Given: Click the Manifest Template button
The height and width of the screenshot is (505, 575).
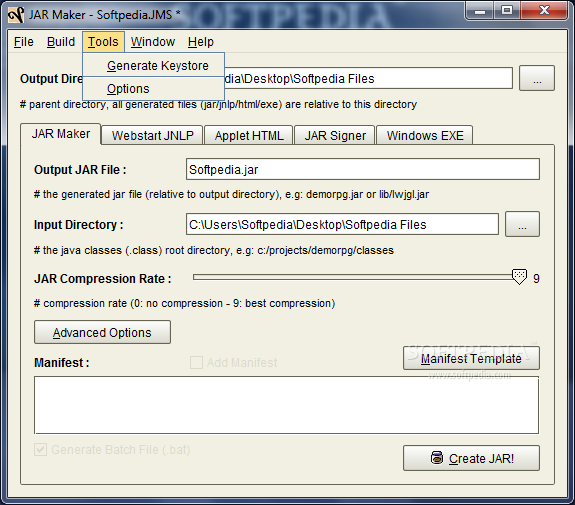Looking at the screenshot, I should [x=471, y=358].
